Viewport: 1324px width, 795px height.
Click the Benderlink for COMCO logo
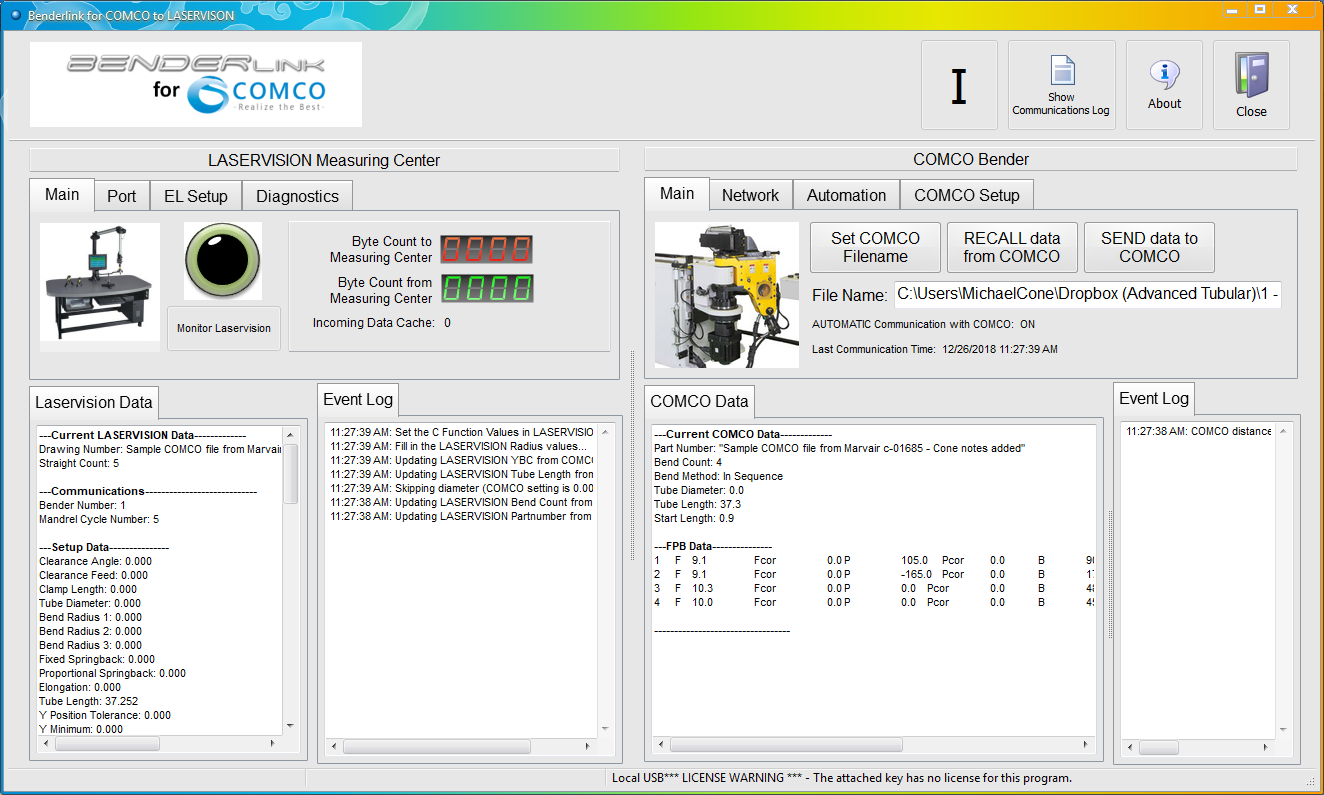196,85
